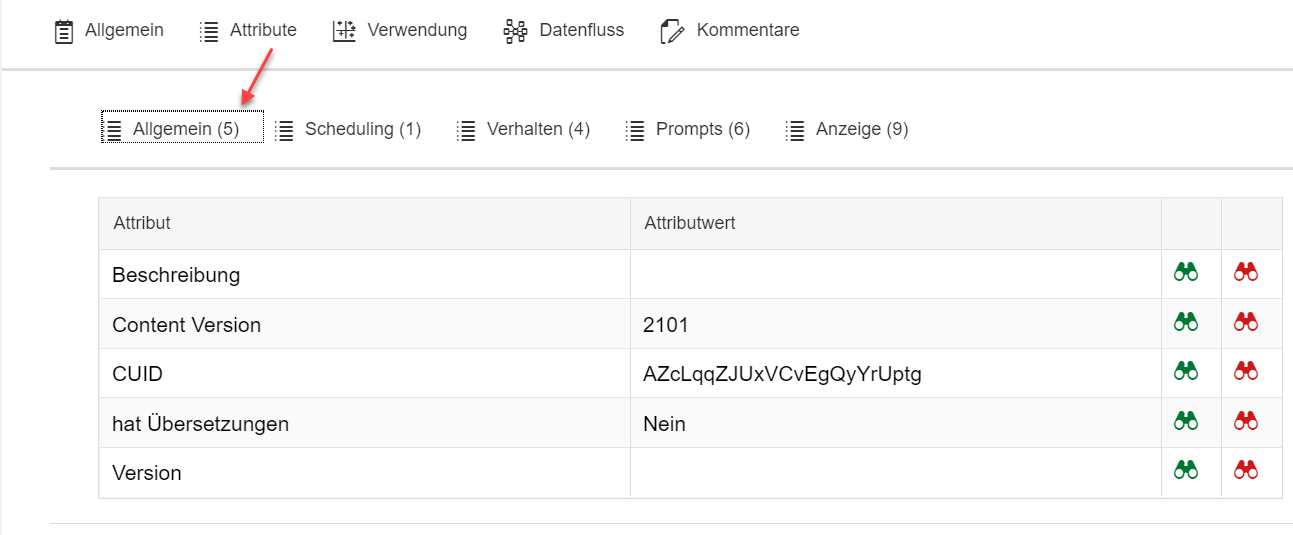Screen dimensions: 1293x535
Task: Select the Scheduling (1) sub-tab
Action: click(348, 130)
